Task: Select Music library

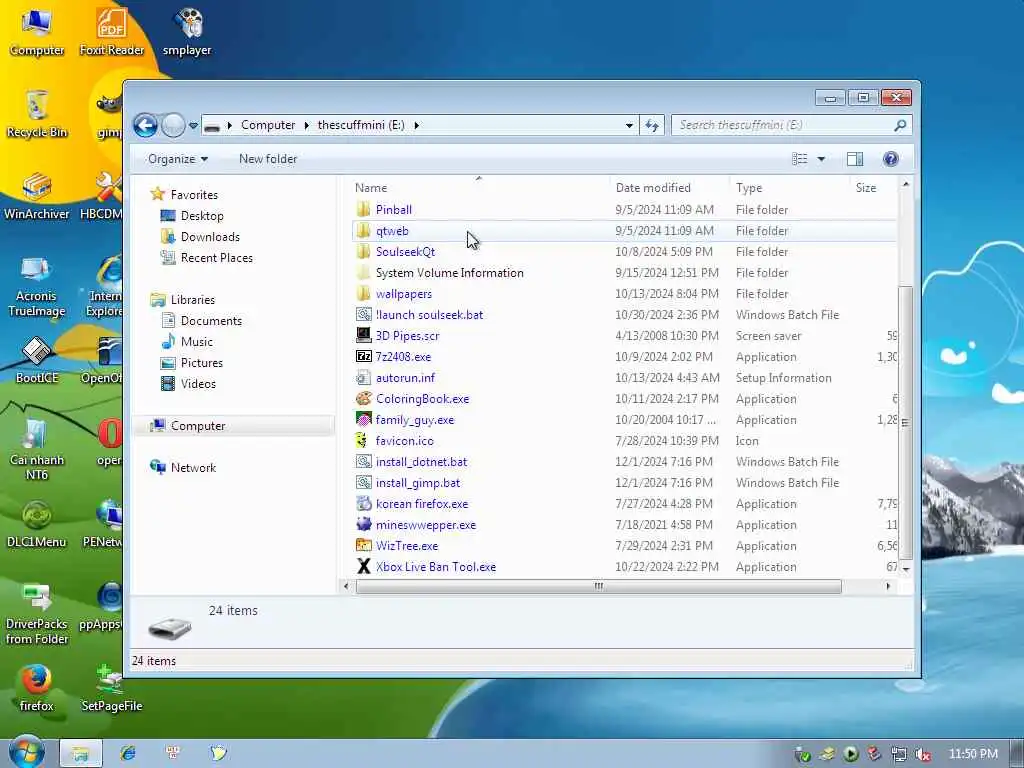Action: coord(197,342)
